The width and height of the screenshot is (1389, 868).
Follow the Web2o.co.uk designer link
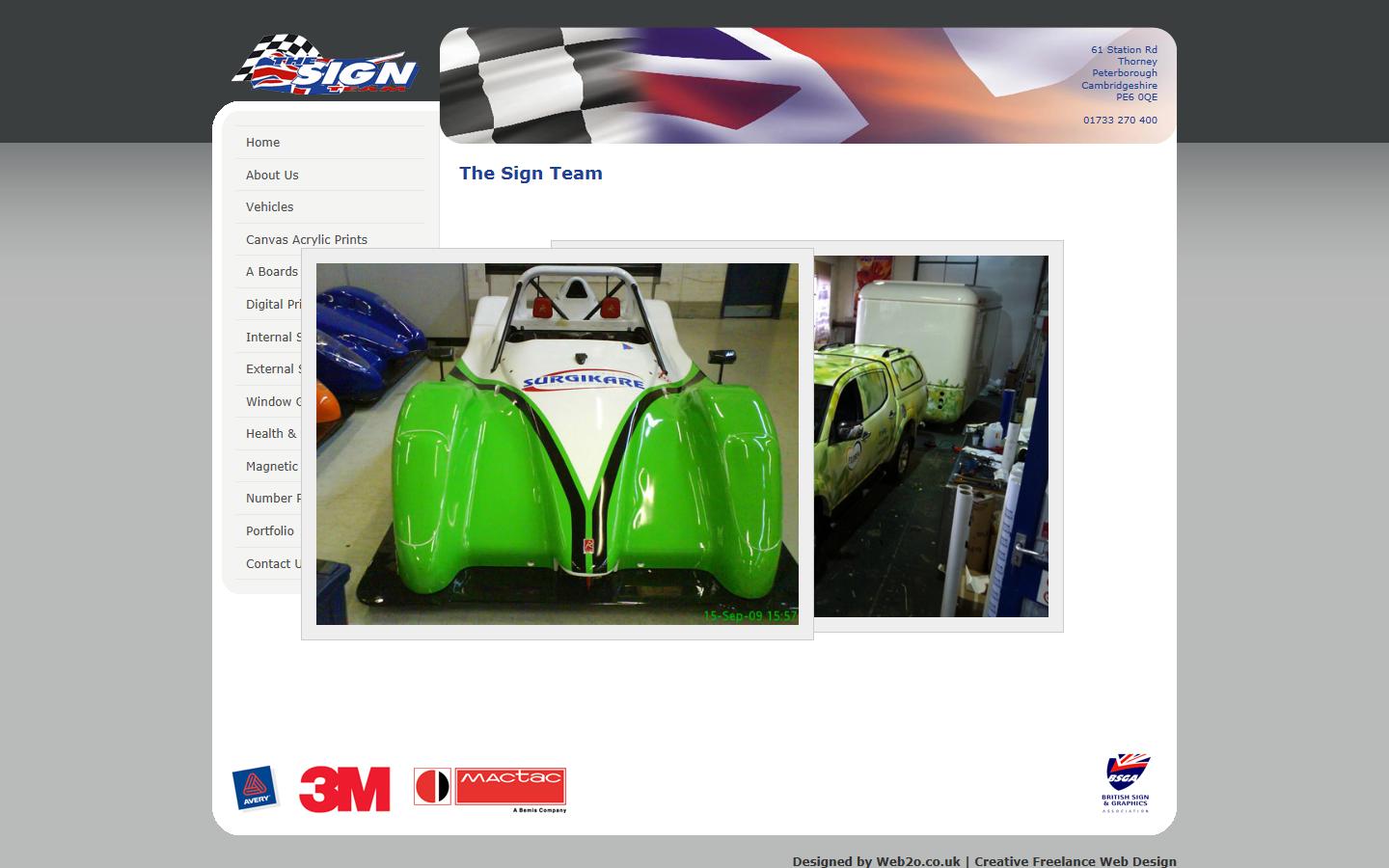pos(917,861)
